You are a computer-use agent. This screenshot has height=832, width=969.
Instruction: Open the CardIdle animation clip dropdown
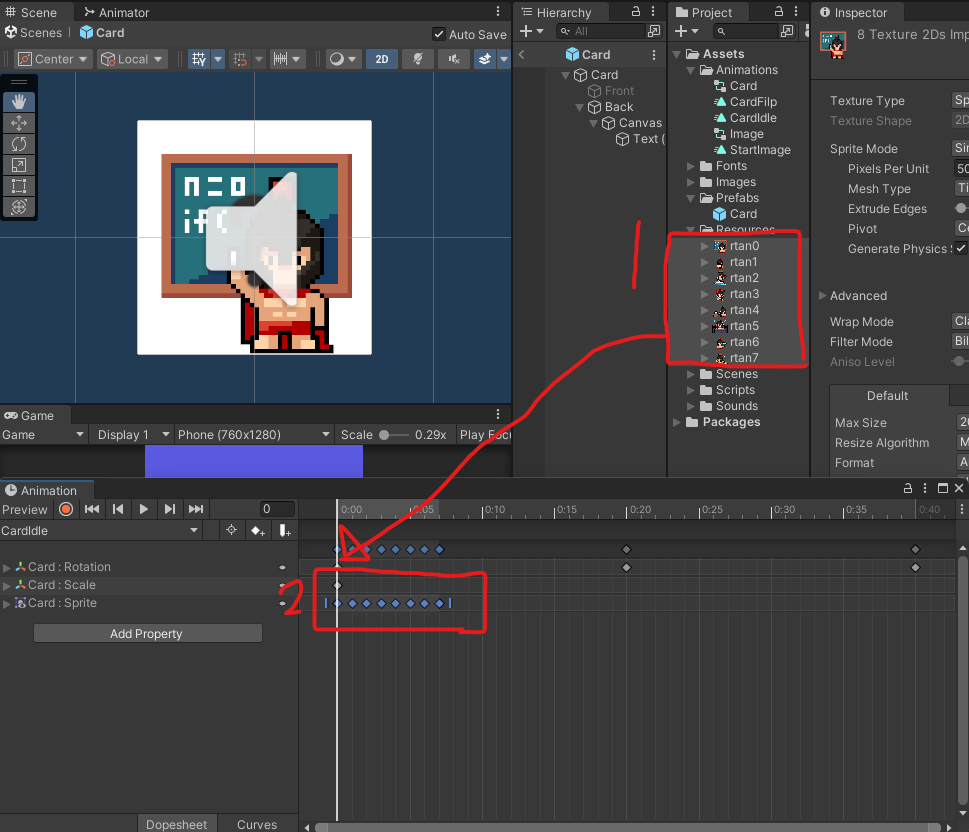100,531
